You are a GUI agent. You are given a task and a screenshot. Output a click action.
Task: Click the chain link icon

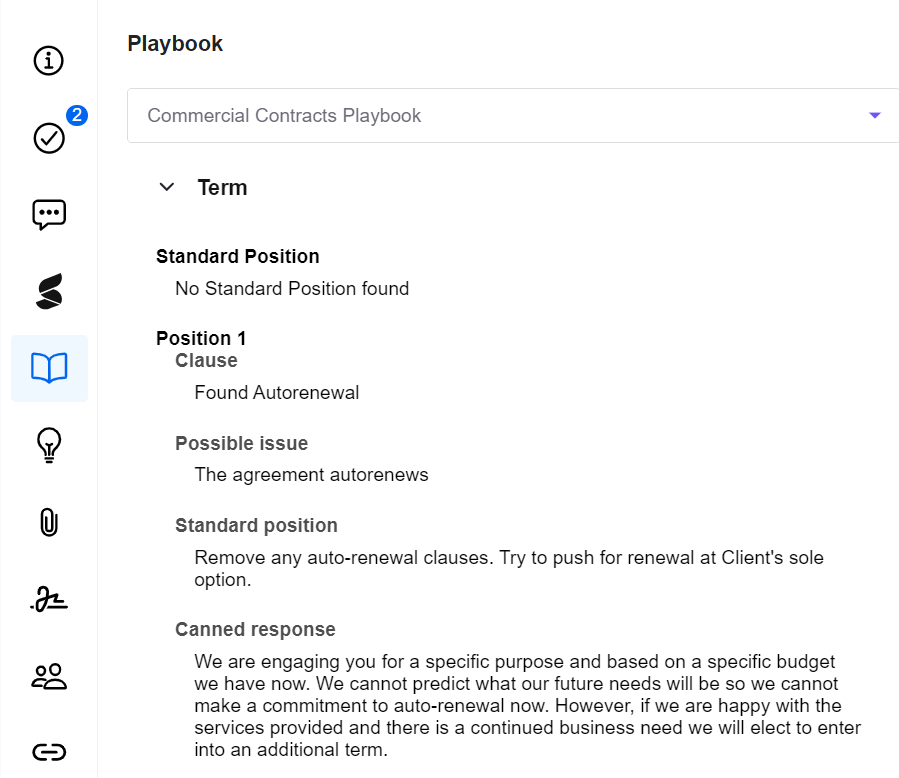pyautogui.click(x=49, y=751)
